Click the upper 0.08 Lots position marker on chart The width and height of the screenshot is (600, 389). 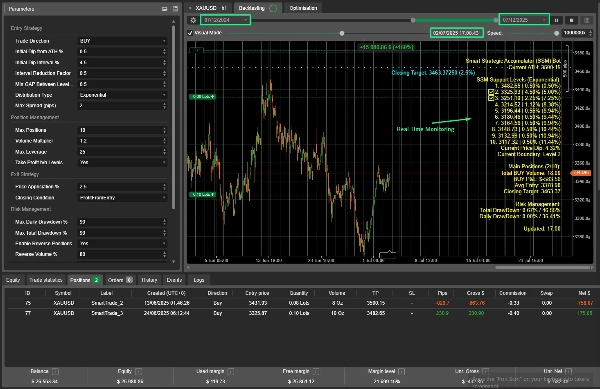coord(202,97)
